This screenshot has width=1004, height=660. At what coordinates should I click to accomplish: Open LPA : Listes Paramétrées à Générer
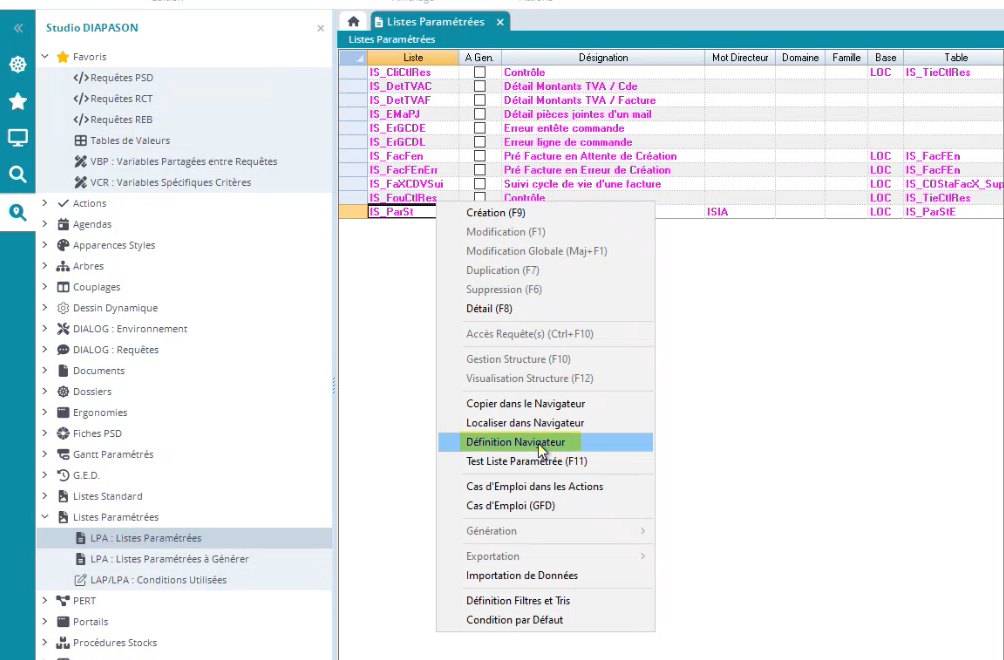169,559
